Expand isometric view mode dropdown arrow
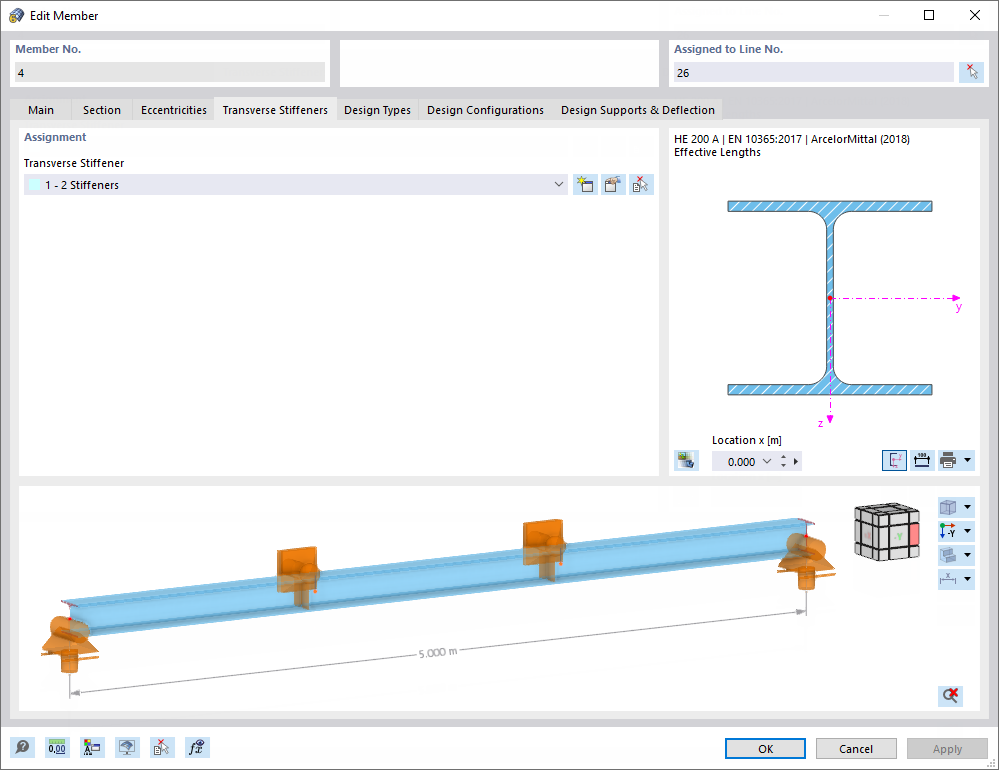 click(967, 507)
